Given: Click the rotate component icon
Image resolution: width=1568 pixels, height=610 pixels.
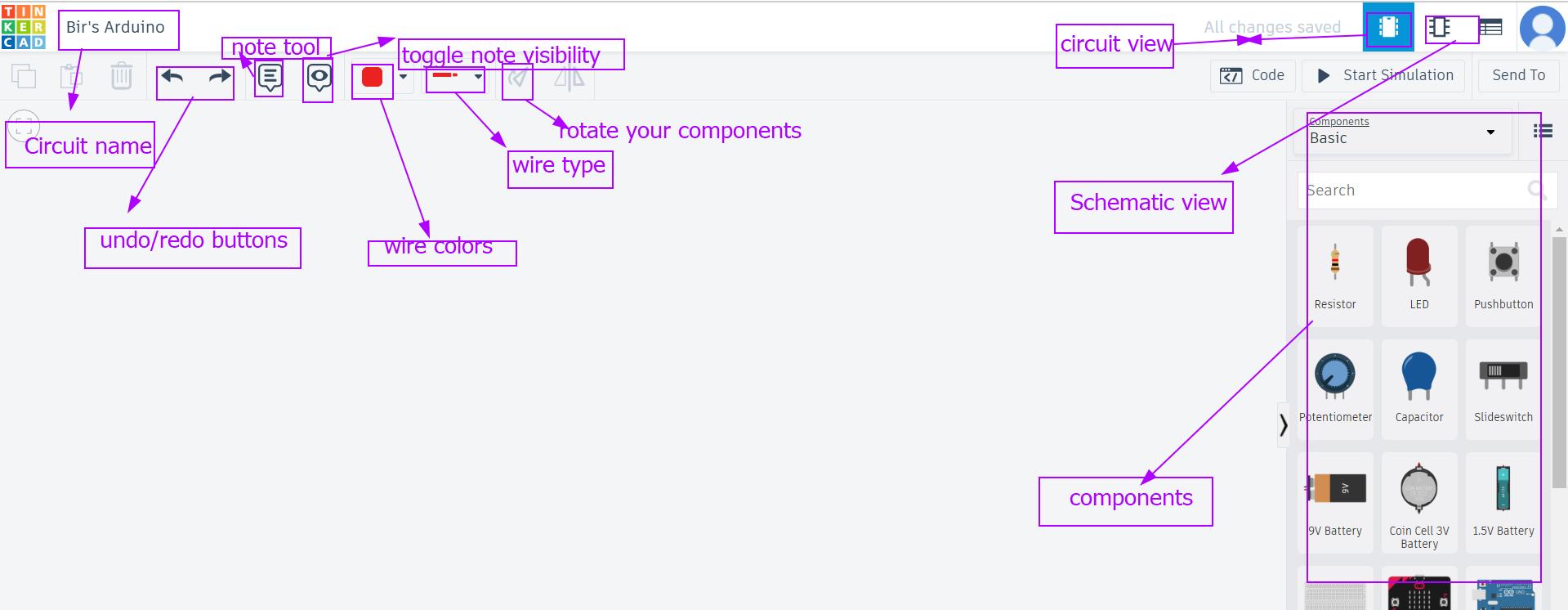Looking at the screenshot, I should point(518,78).
